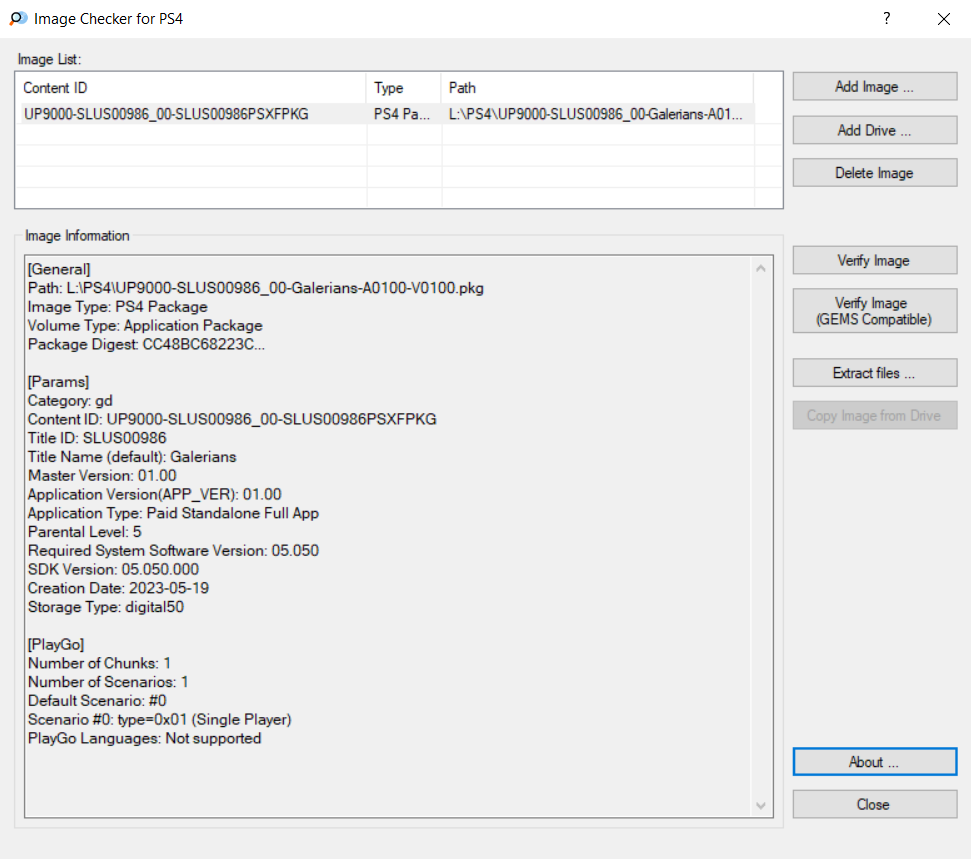Click the 'Number of Chunks: 1' line
Screen dimensions: 971x859
pos(99,663)
